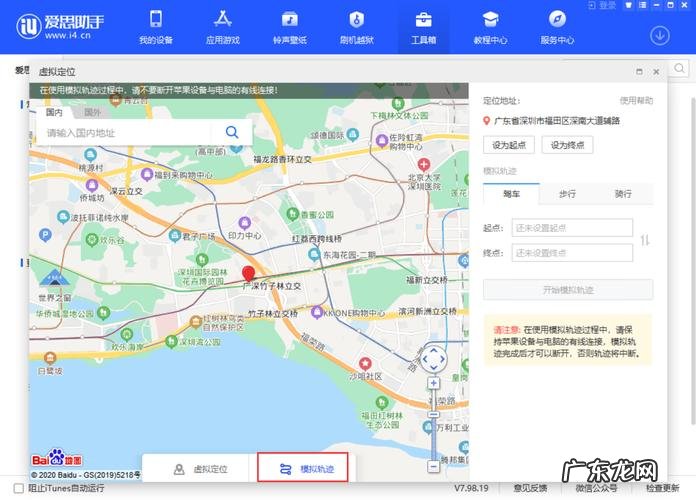696x500 pixels.
Task: Open the 服务中心 service center
Action: point(557,28)
